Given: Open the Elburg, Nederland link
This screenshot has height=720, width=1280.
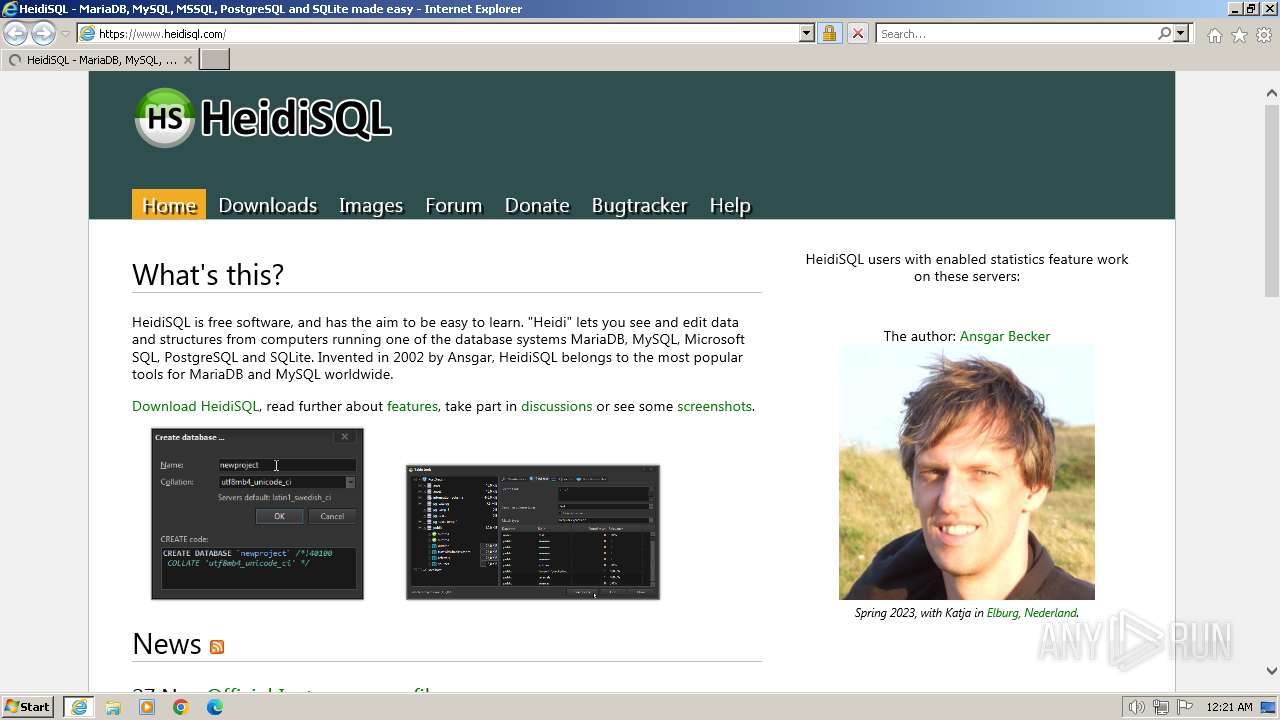Looking at the screenshot, I should point(1031,613).
